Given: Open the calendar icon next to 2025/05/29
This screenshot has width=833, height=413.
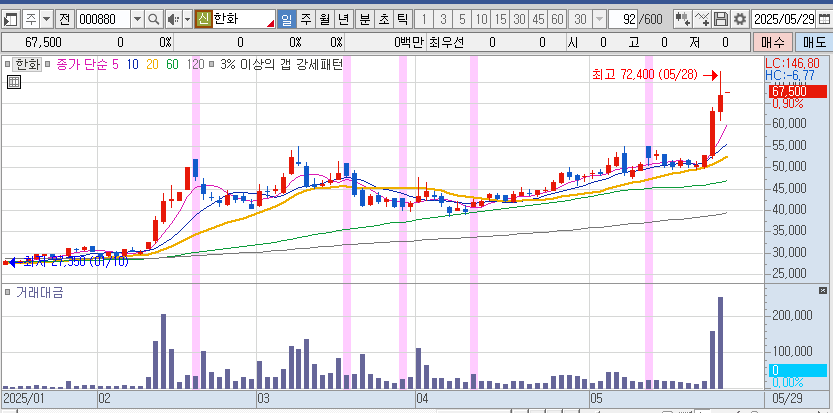Looking at the screenshot, I should pos(824,20).
